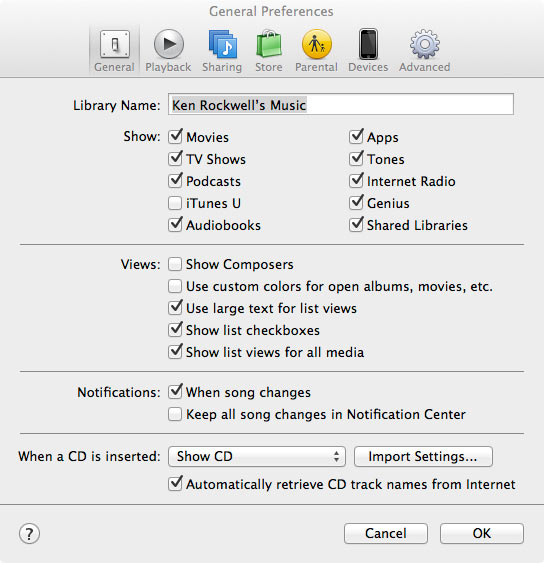Click the Cancel button
Viewport: 544px width, 563px height.
point(386,533)
